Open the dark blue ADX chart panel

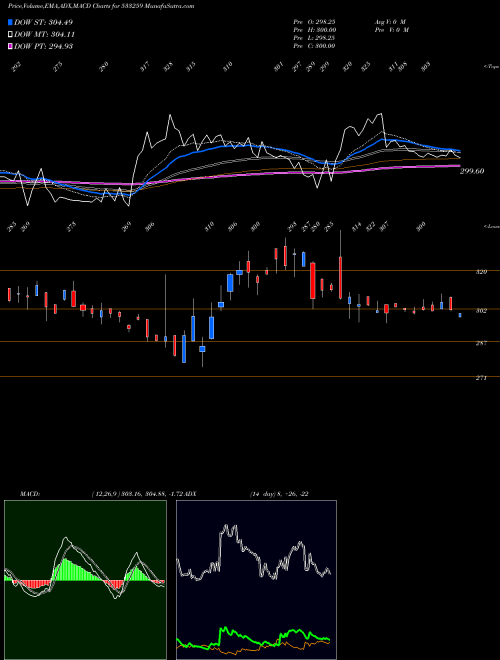[256, 580]
